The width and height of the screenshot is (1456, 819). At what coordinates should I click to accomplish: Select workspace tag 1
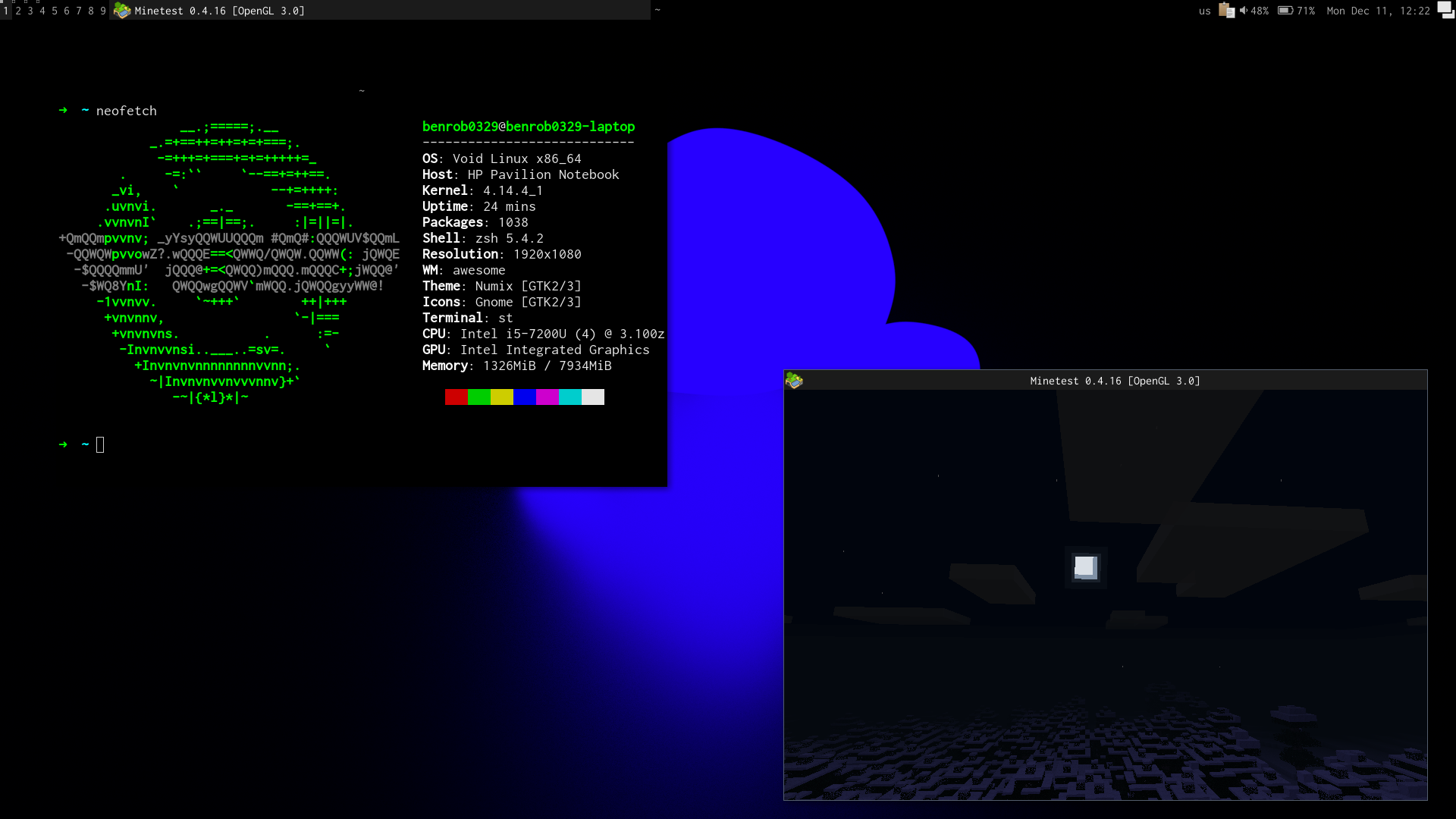point(6,11)
